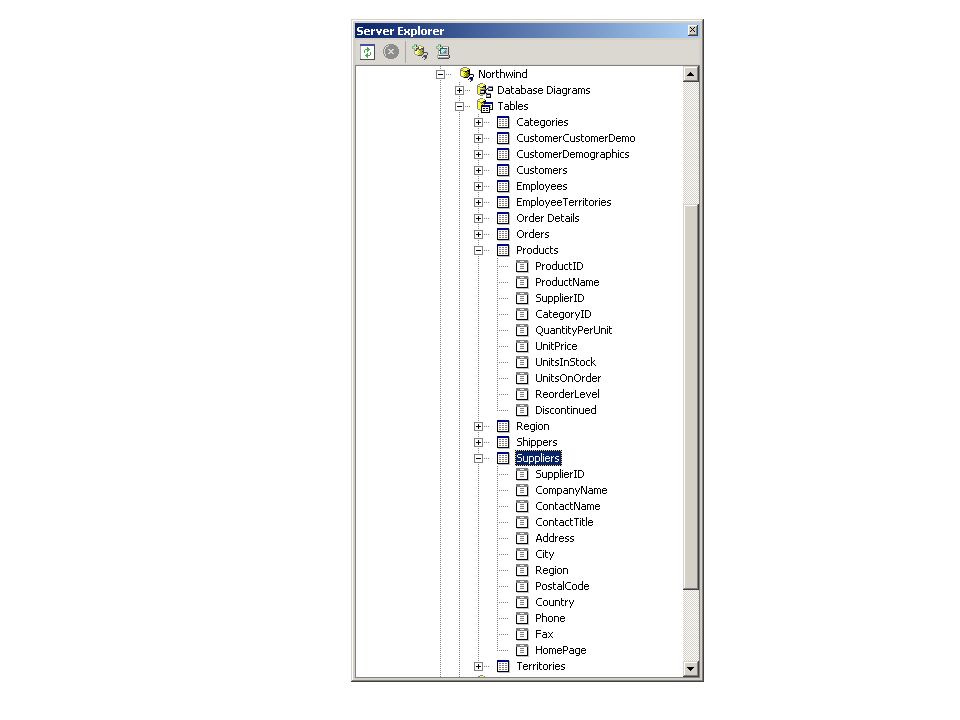Click the Categories table icon

[503, 122]
